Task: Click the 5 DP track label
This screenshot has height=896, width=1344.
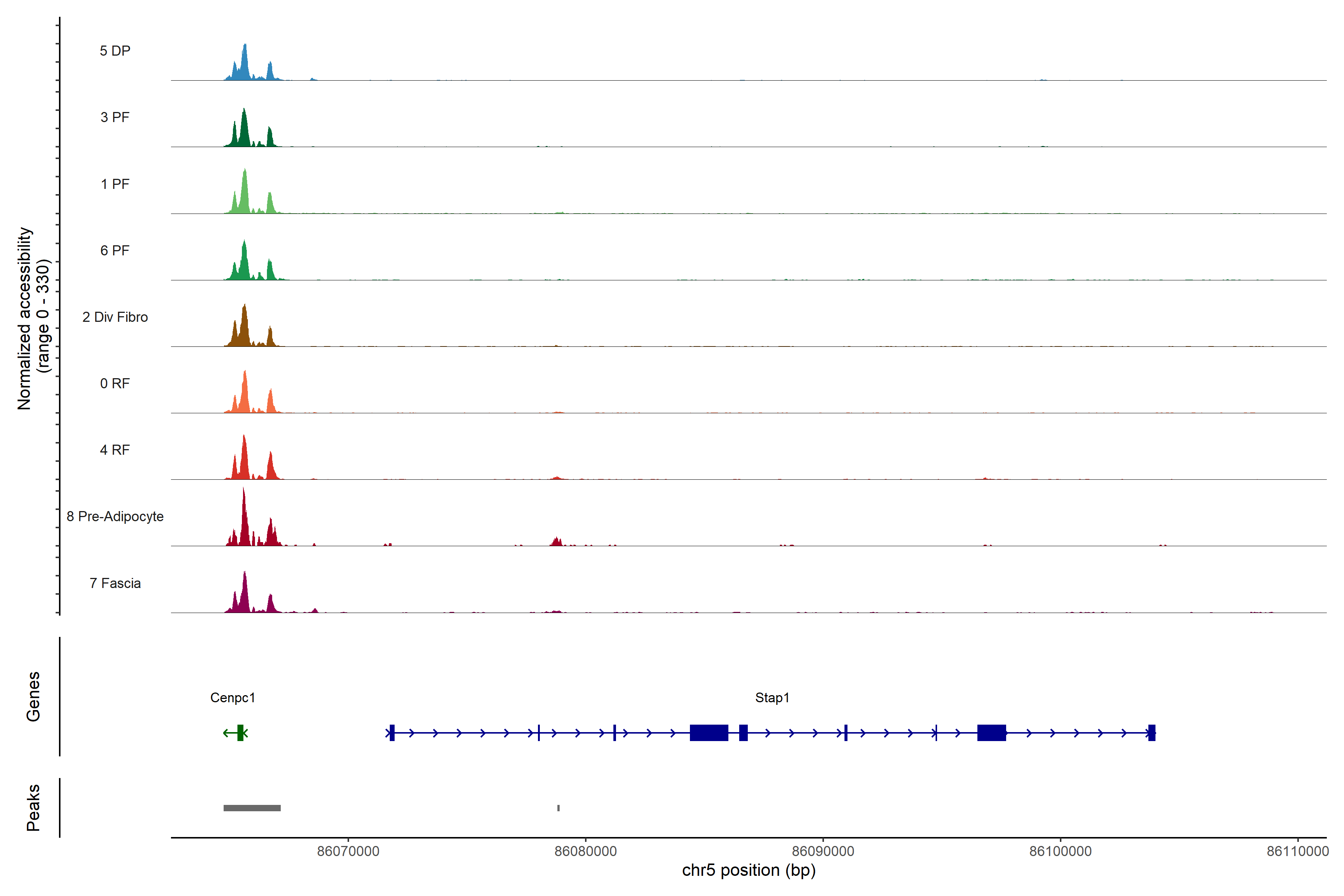Action: (x=115, y=51)
